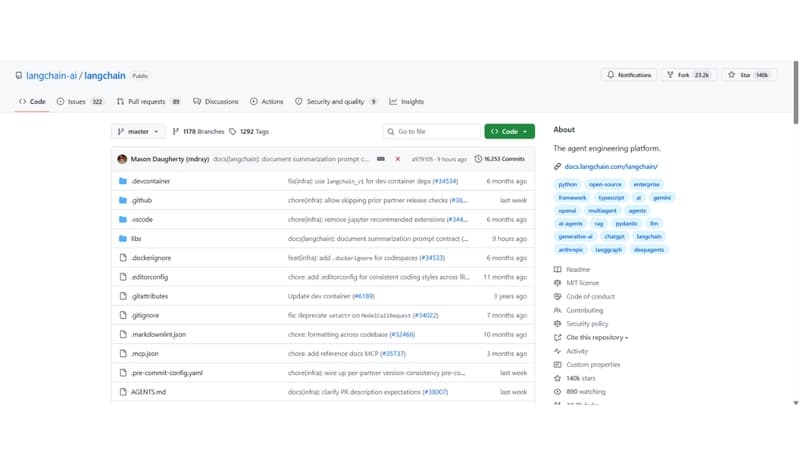Screen dimensions: 800x450
Task: Open the deepagents topic tag
Action: (x=649, y=249)
